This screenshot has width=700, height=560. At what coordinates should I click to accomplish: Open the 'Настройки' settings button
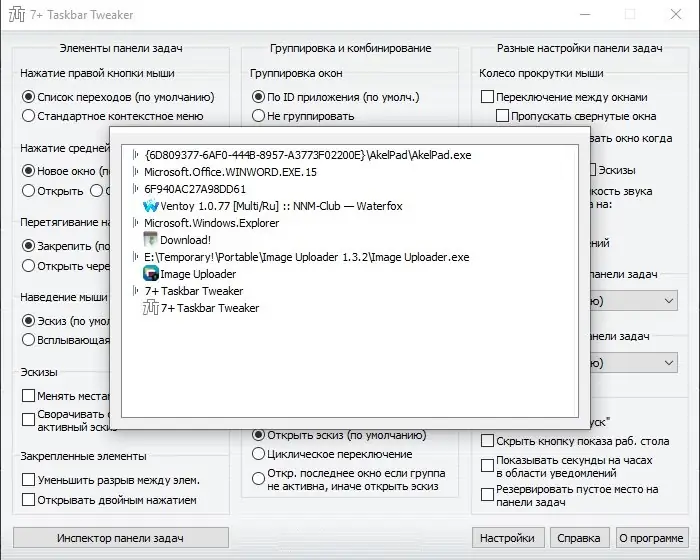pyautogui.click(x=508, y=538)
